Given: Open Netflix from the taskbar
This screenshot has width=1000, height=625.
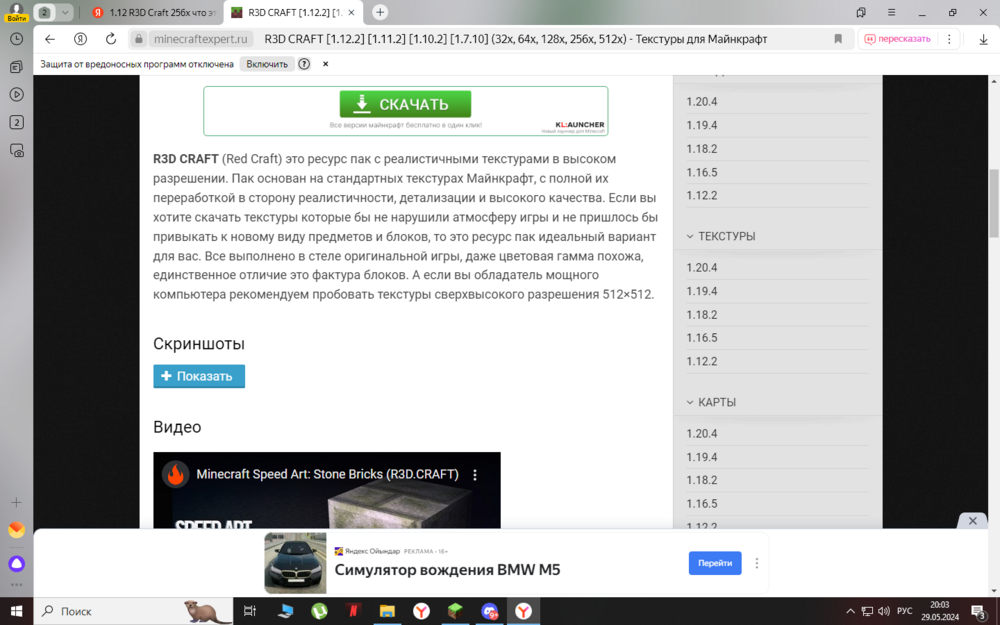Looking at the screenshot, I should click(x=353, y=612).
